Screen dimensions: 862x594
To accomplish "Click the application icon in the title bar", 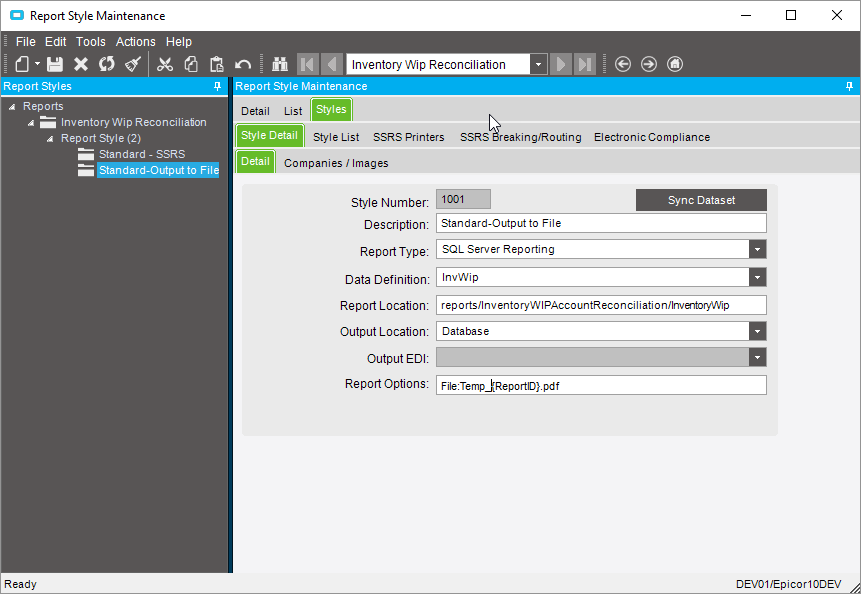I will pos(17,15).
